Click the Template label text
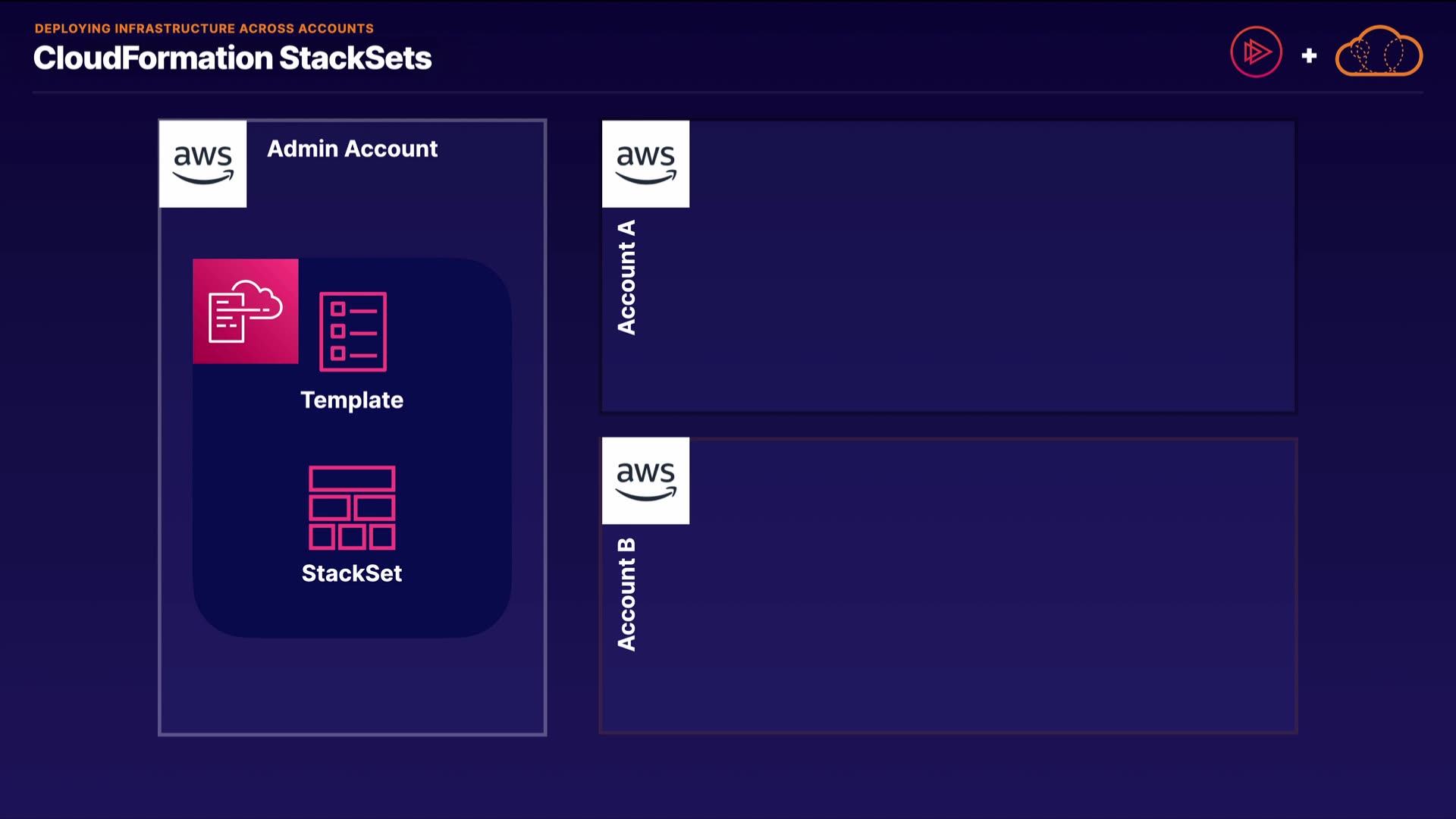Viewport: 1456px width, 819px height. 352,400
